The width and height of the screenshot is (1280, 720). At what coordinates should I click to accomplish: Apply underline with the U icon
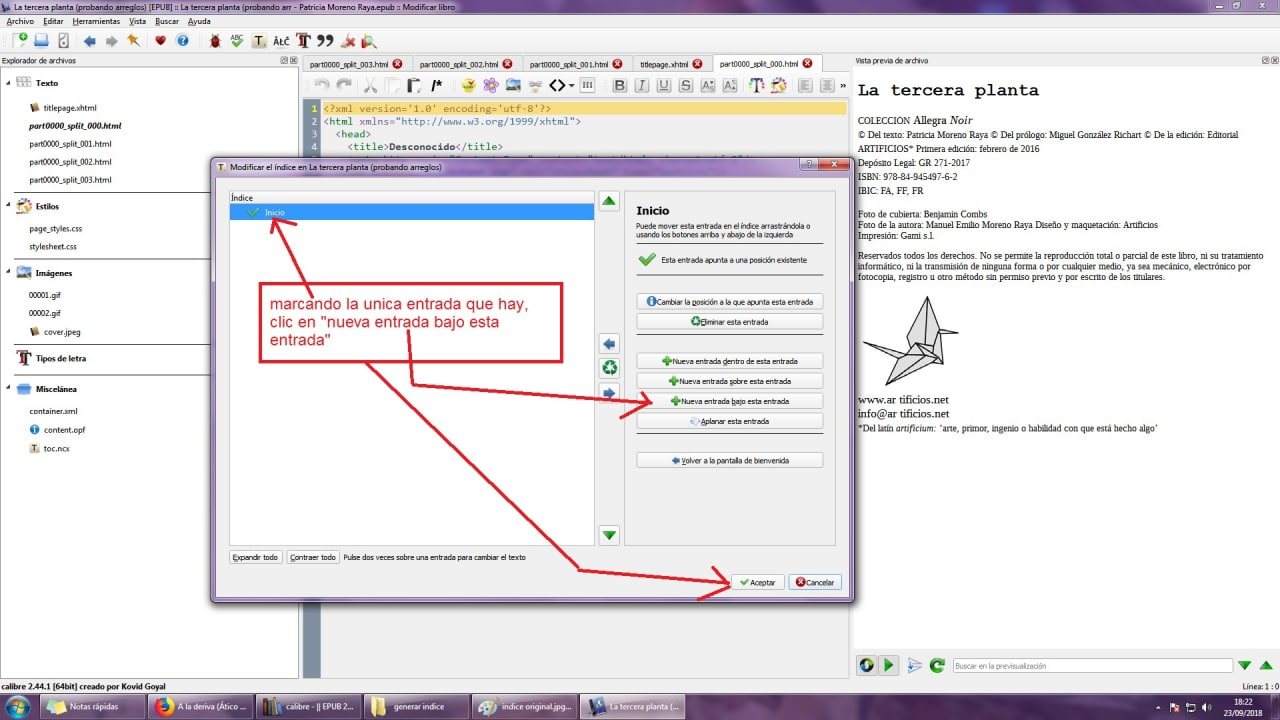pos(664,86)
